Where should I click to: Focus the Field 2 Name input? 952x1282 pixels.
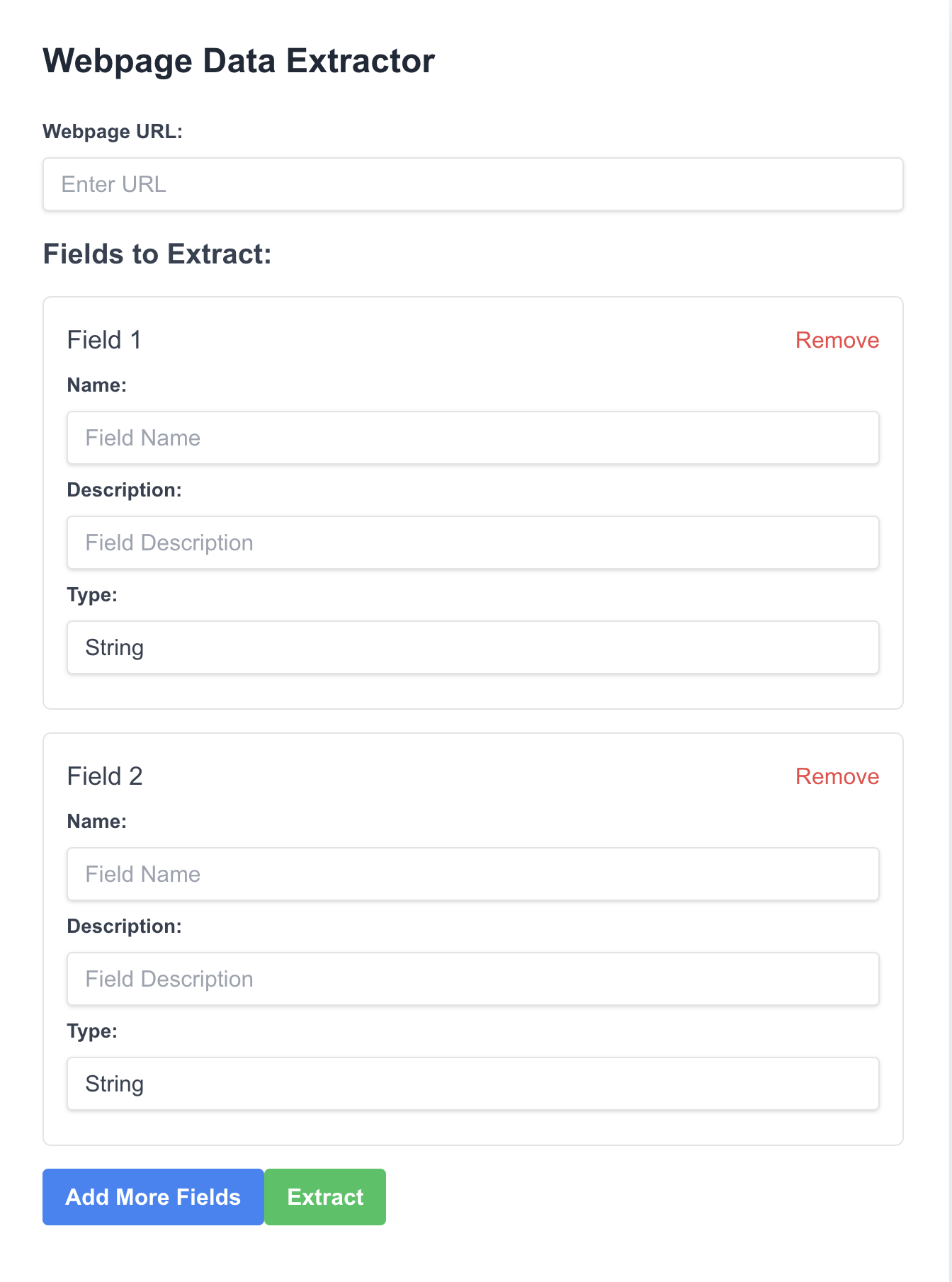tap(472, 874)
